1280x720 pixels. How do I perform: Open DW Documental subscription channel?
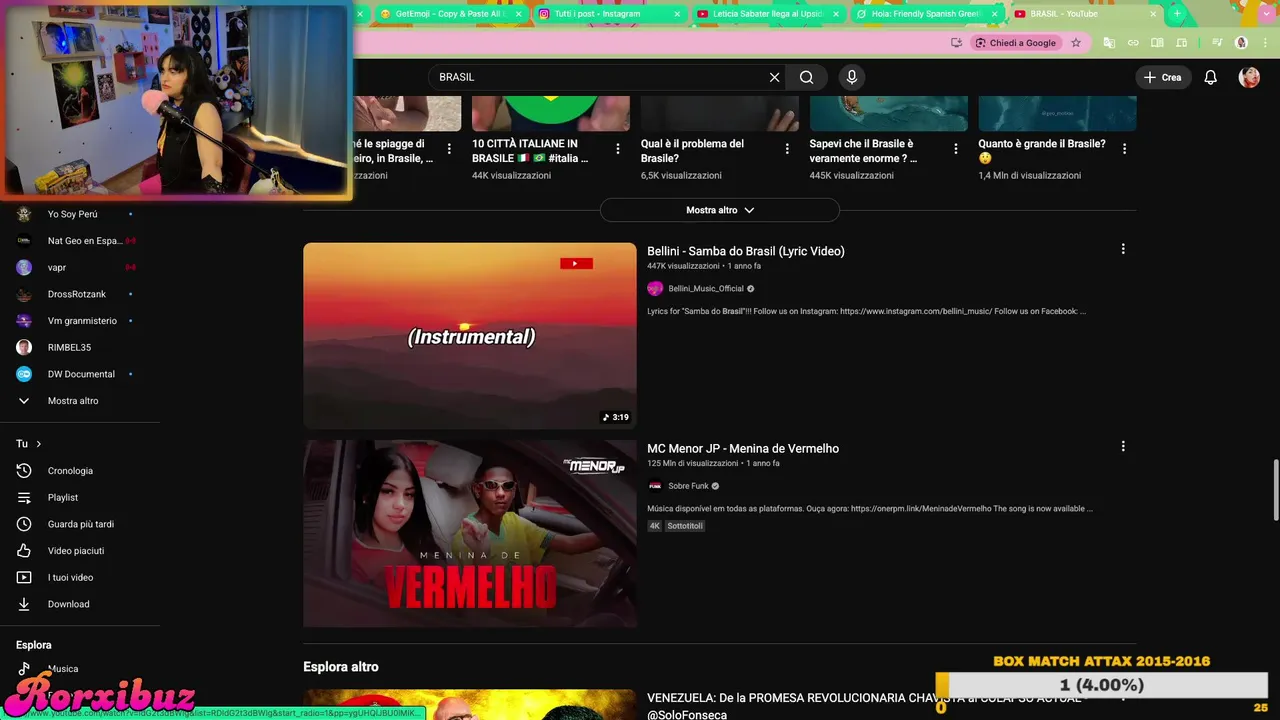pos(80,374)
